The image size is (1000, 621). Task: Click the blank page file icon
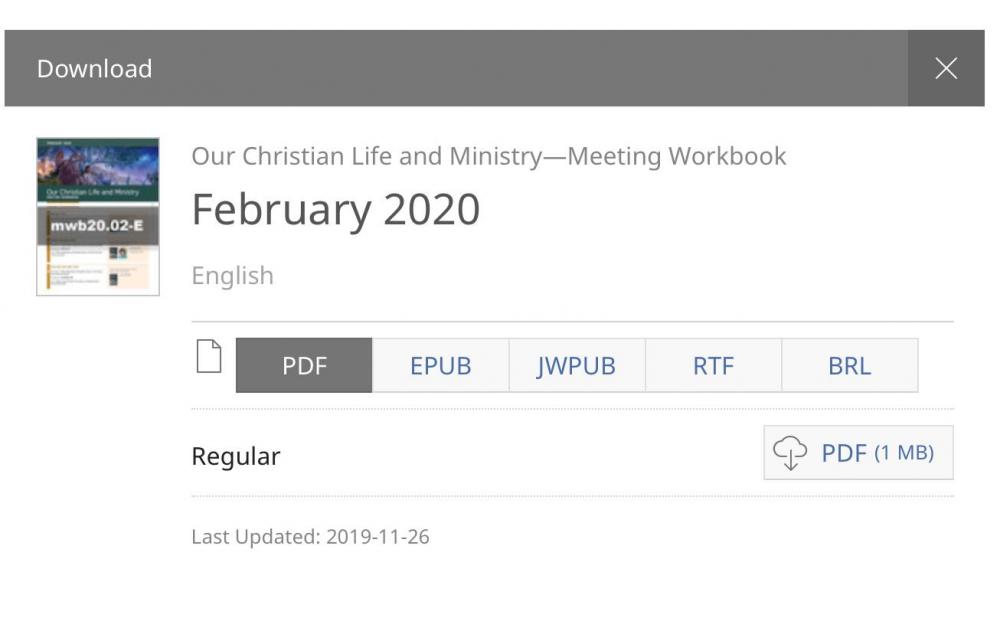[208, 357]
